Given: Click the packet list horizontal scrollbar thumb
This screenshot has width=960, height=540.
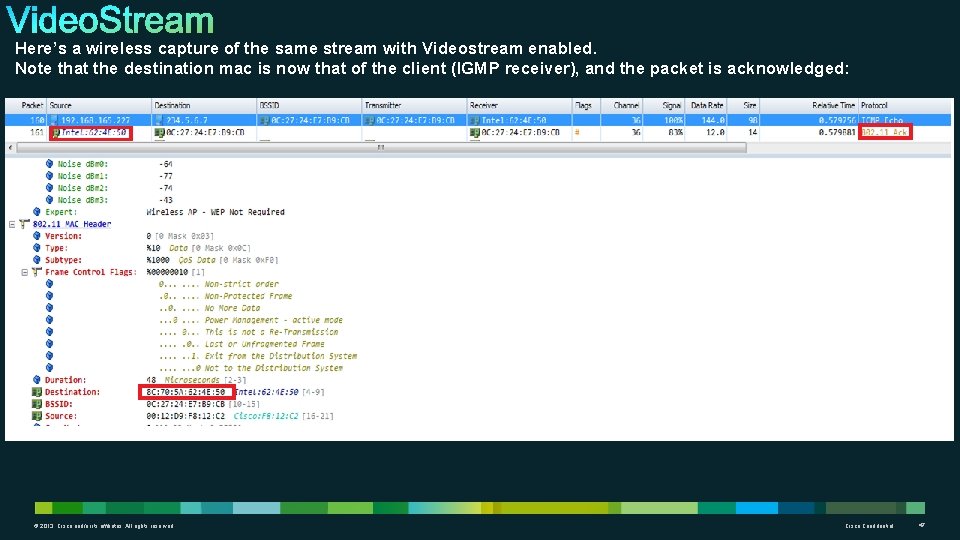Looking at the screenshot, I should [x=381, y=148].
